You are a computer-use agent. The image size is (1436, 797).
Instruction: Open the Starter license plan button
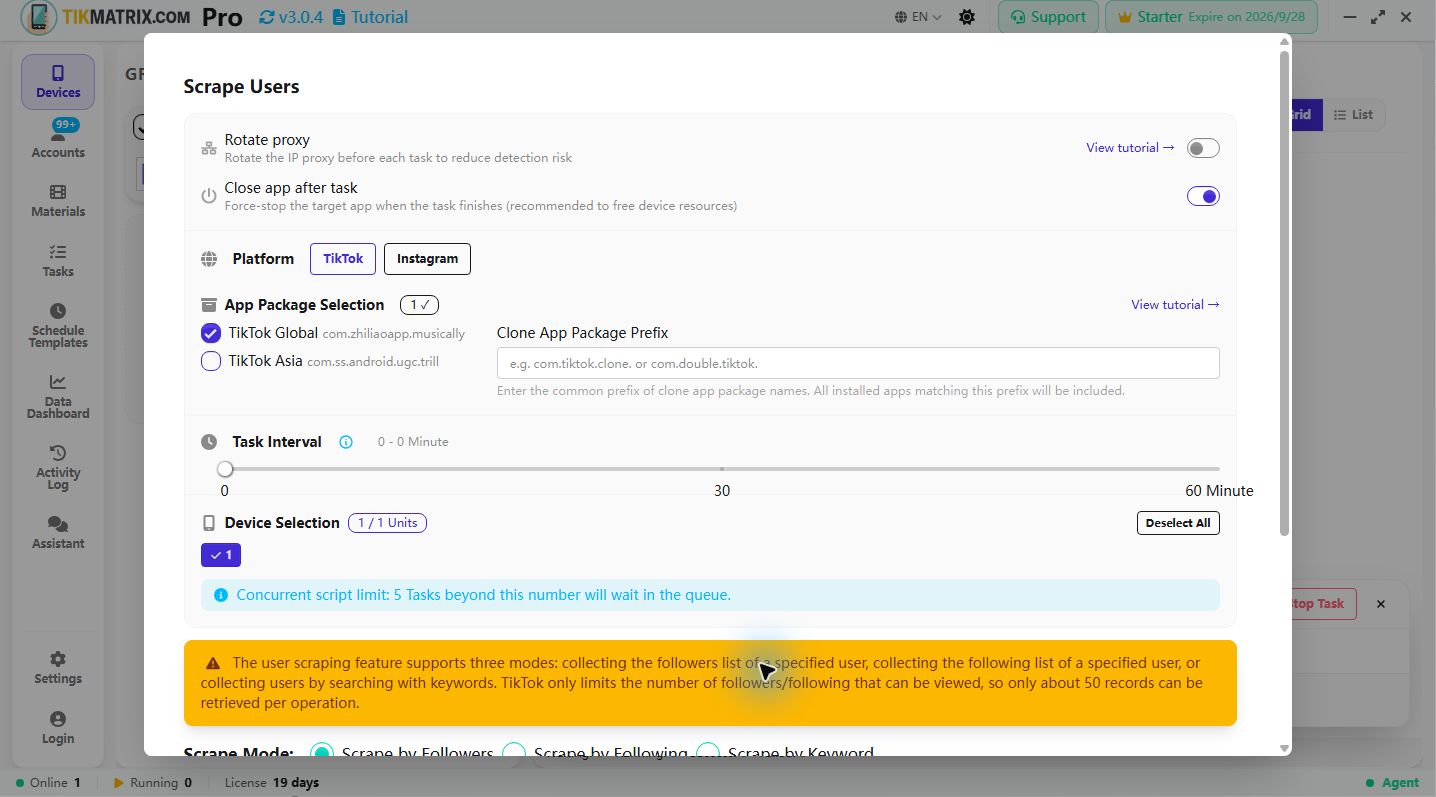coord(1212,17)
